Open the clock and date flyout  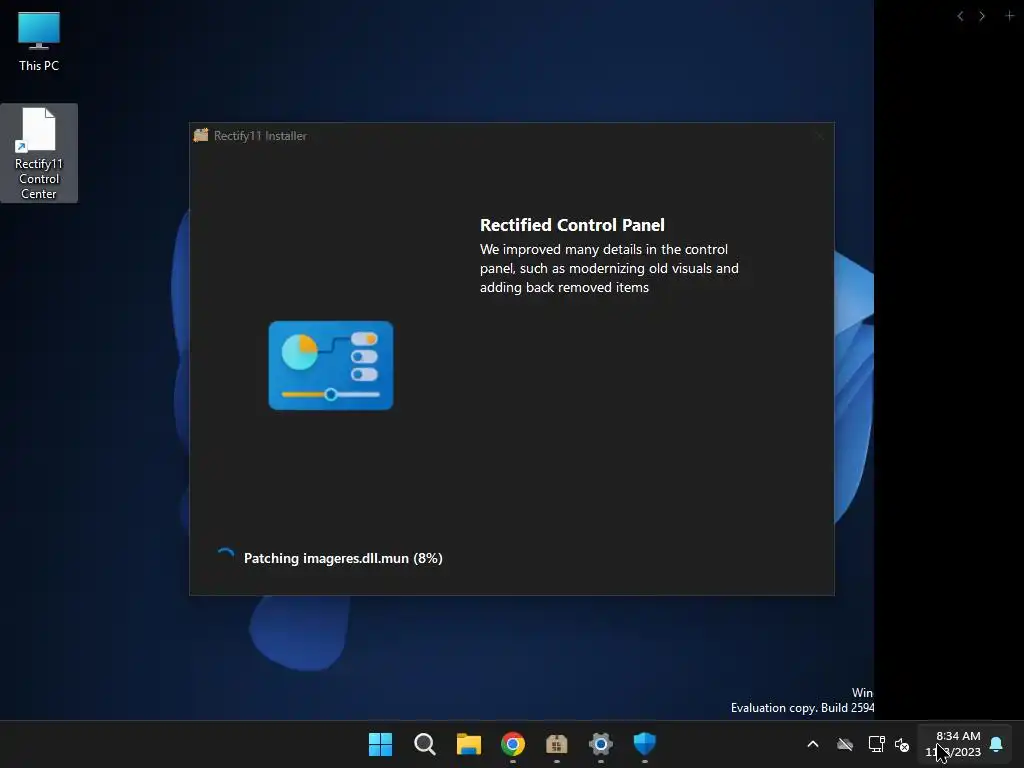[953, 744]
